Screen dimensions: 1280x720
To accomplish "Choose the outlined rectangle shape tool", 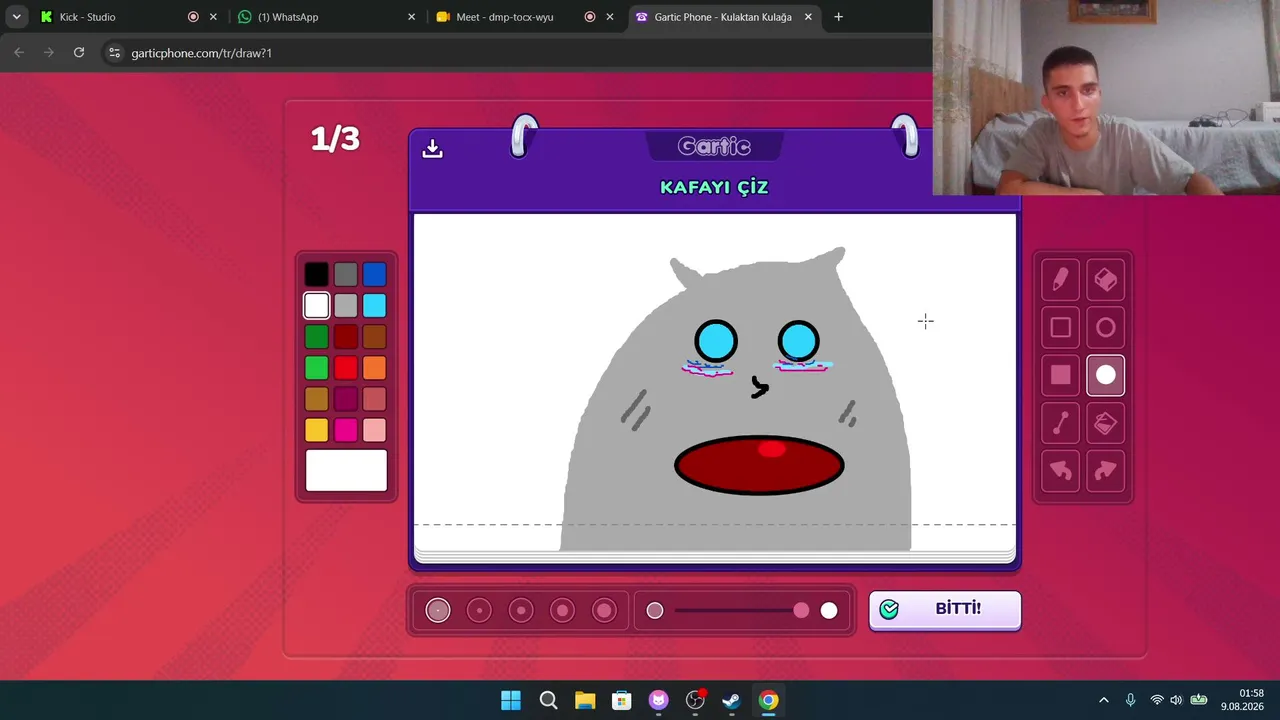I will (1060, 327).
